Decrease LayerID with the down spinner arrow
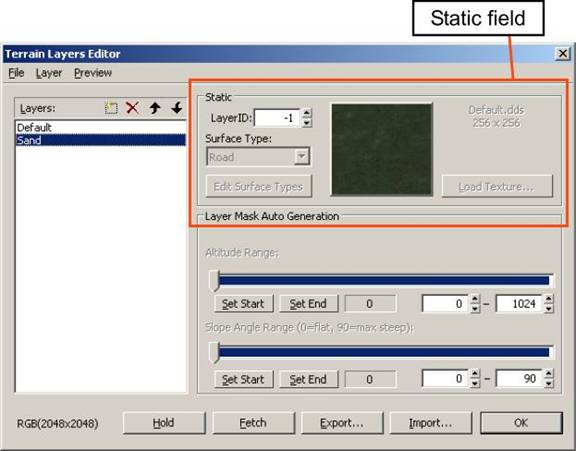The image size is (576, 451). tap(306, 123)
